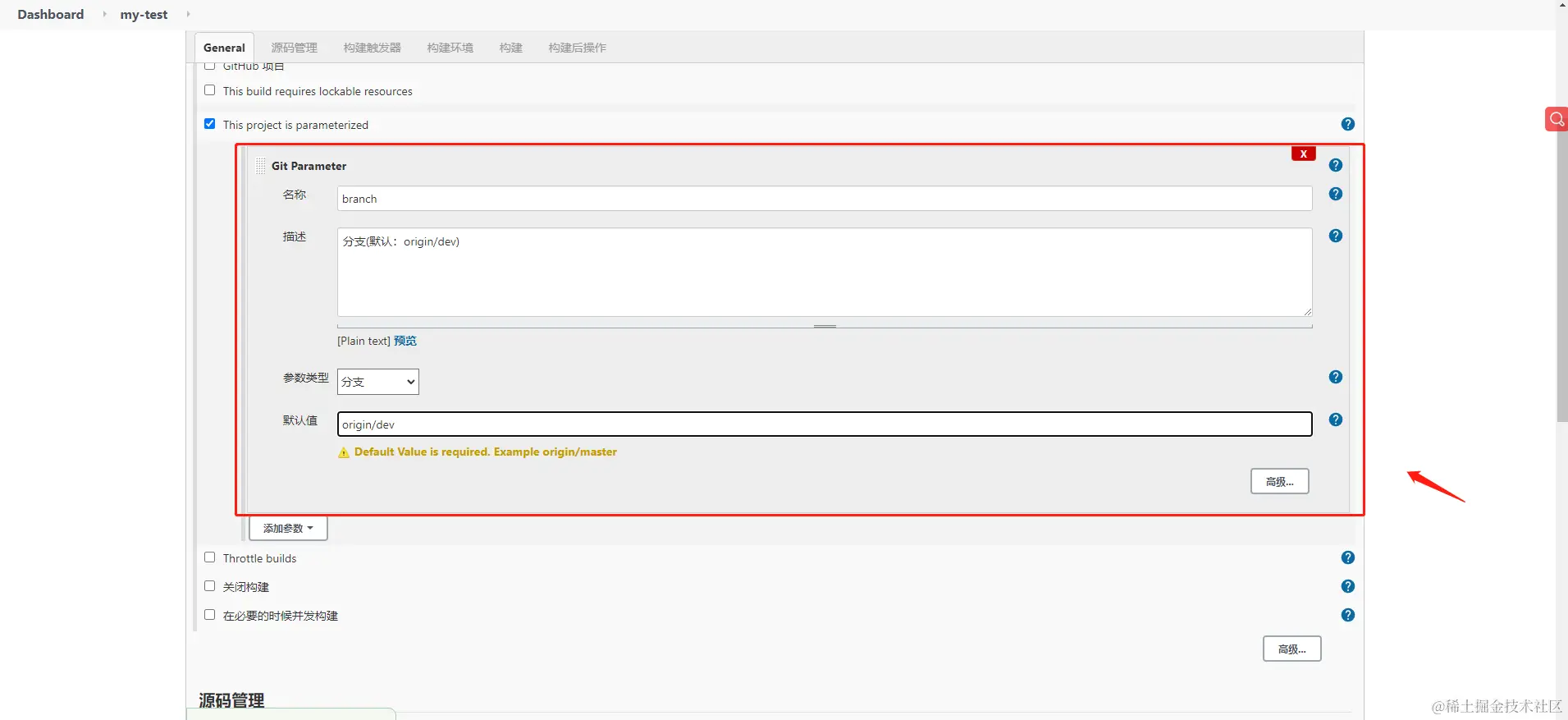Open help icon for Throttle builds

click(1347, 557)
